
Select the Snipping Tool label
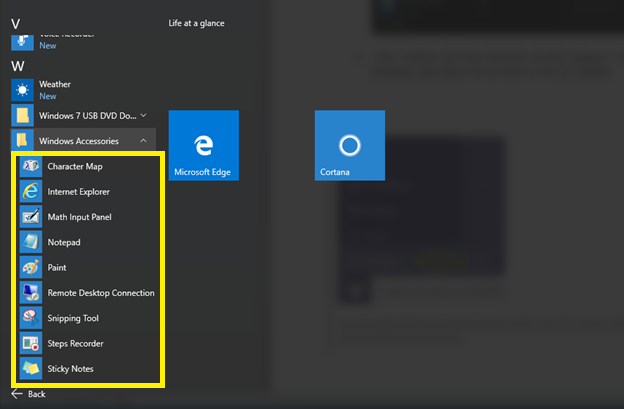(x=73, y=318)
